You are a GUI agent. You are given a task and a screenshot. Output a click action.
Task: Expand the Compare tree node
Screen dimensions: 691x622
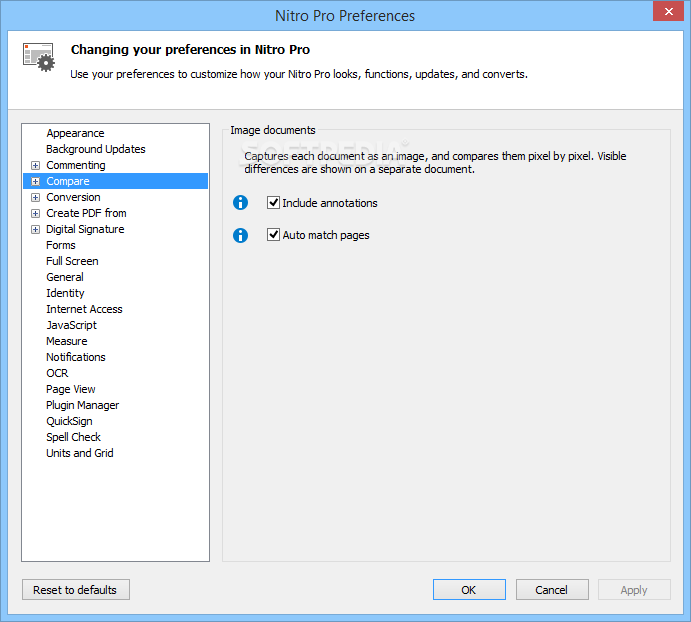(x=35, y=181)
